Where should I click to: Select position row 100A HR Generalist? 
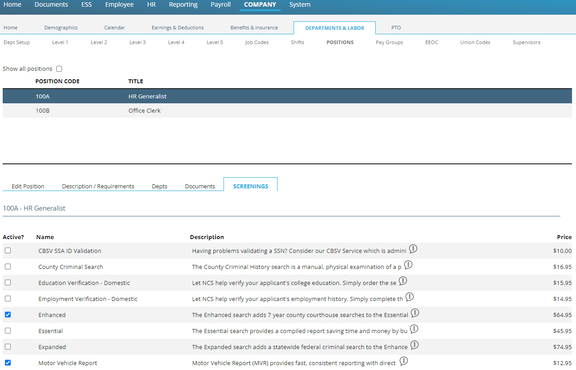[287, 96]
